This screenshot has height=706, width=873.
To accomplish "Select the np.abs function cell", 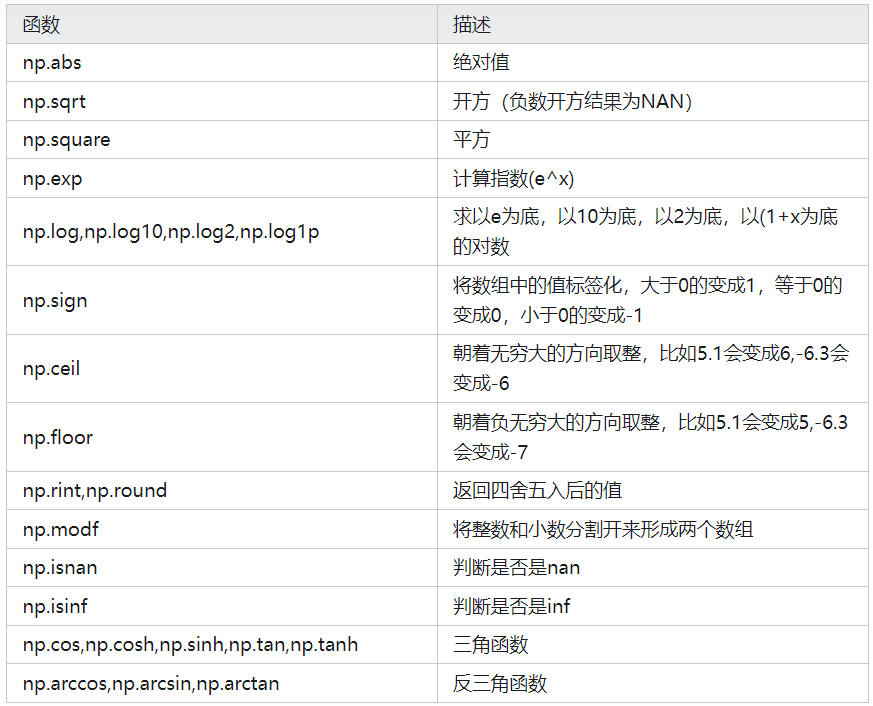I will click(52, 63).
